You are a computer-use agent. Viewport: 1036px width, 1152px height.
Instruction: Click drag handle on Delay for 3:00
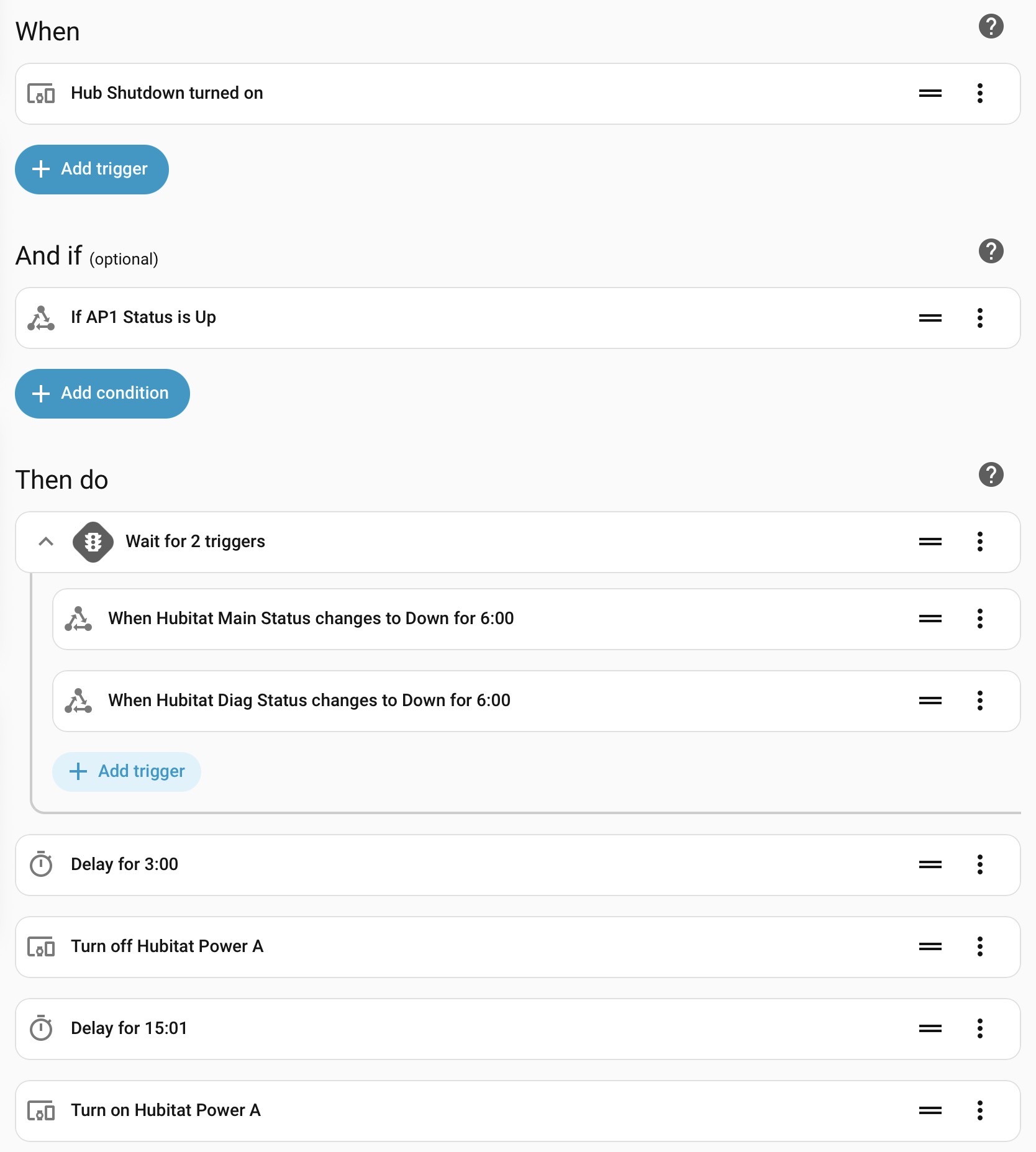tap(930, 864)
